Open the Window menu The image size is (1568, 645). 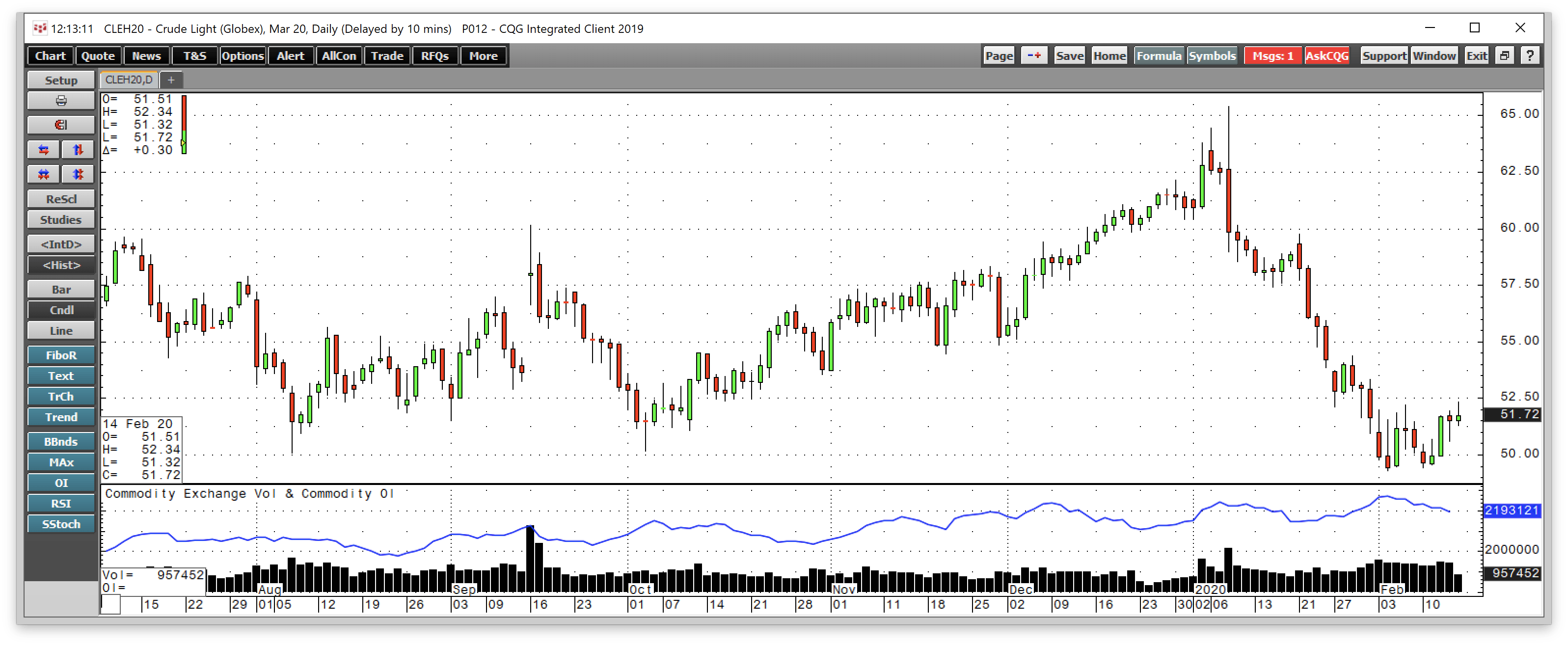pos(1434,56)
